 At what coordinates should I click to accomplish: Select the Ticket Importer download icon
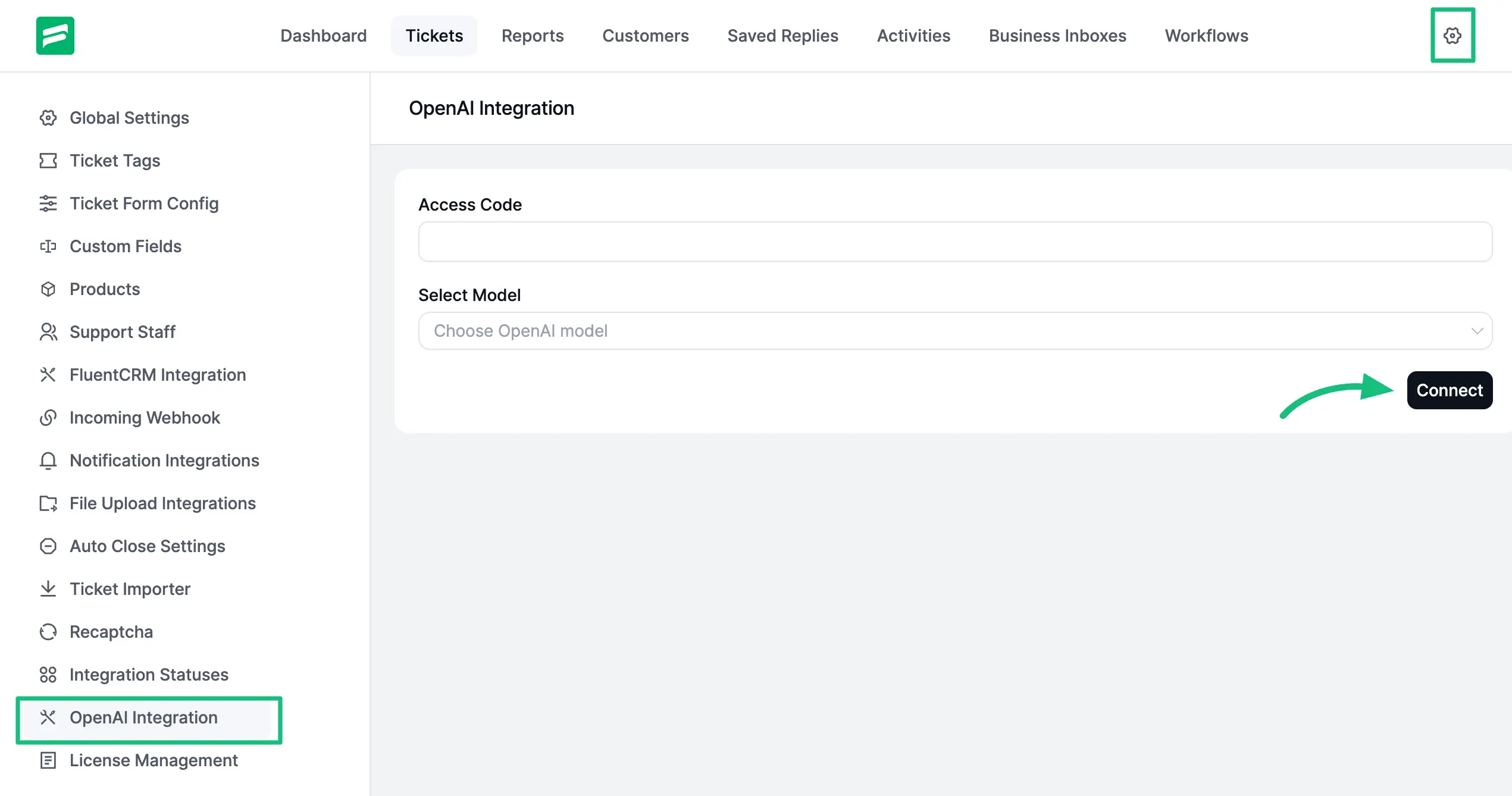(48, 589)
